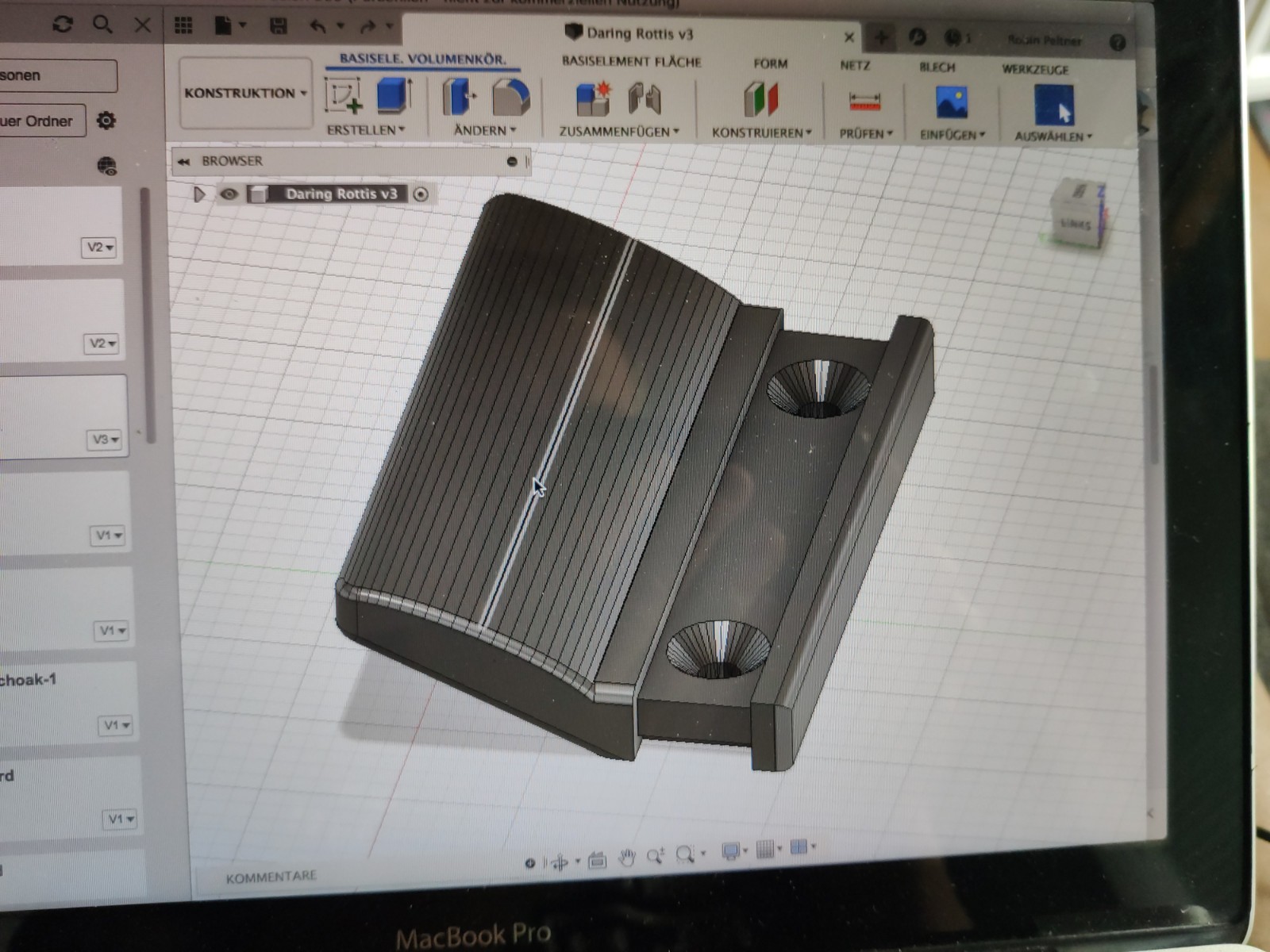
Task: Toggle visibility eye of Daring Rottis v3
Action: (x=229, y=194)
